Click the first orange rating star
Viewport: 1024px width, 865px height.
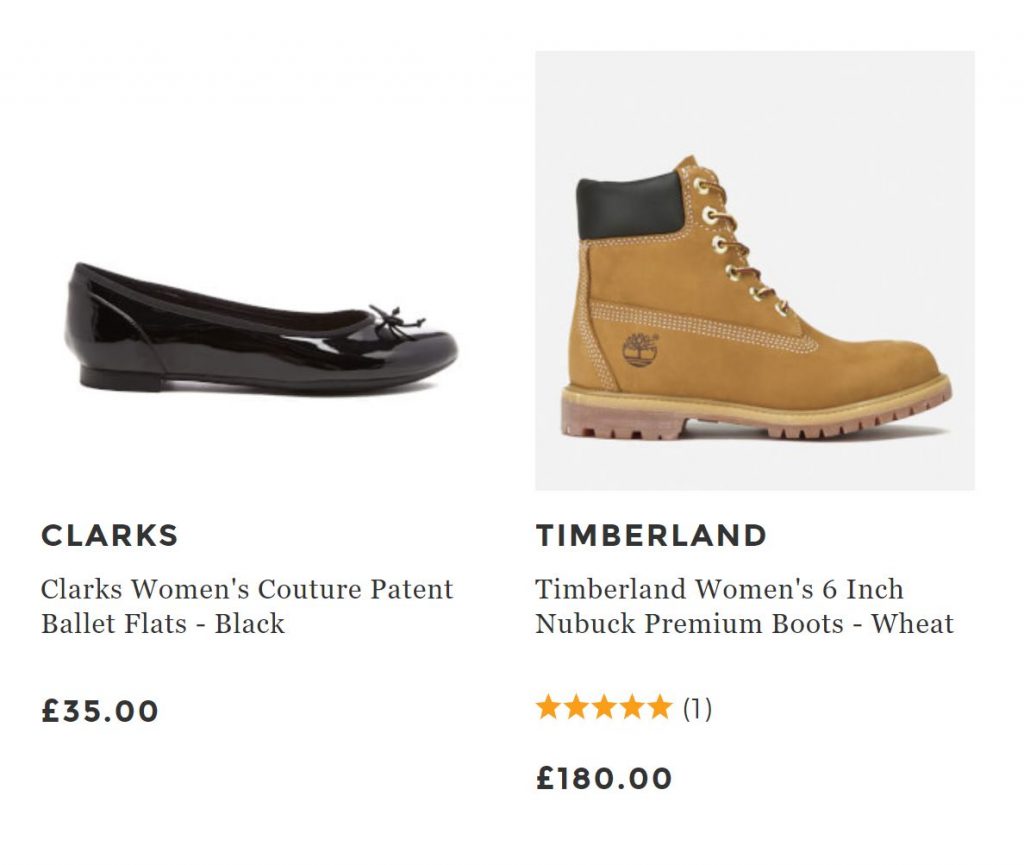click(x=547, y=709)
